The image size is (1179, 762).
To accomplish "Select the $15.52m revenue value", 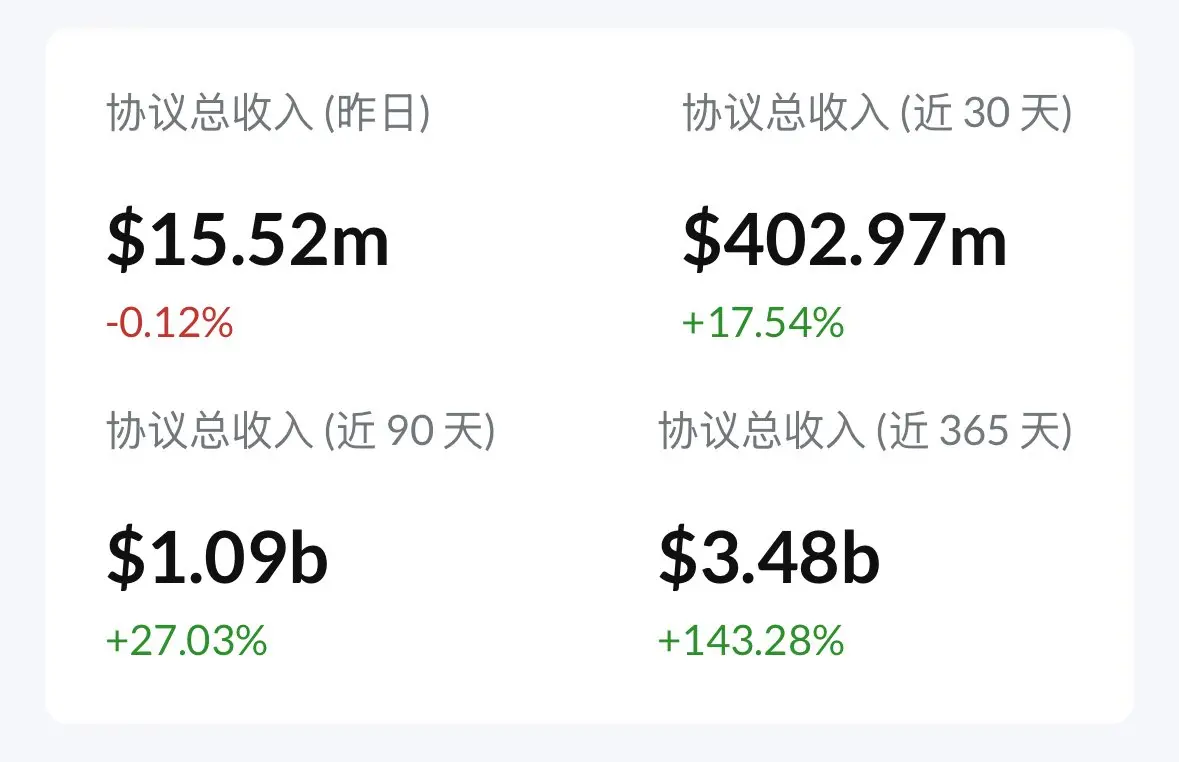I will pyautogui.click(x=248, y=240).
